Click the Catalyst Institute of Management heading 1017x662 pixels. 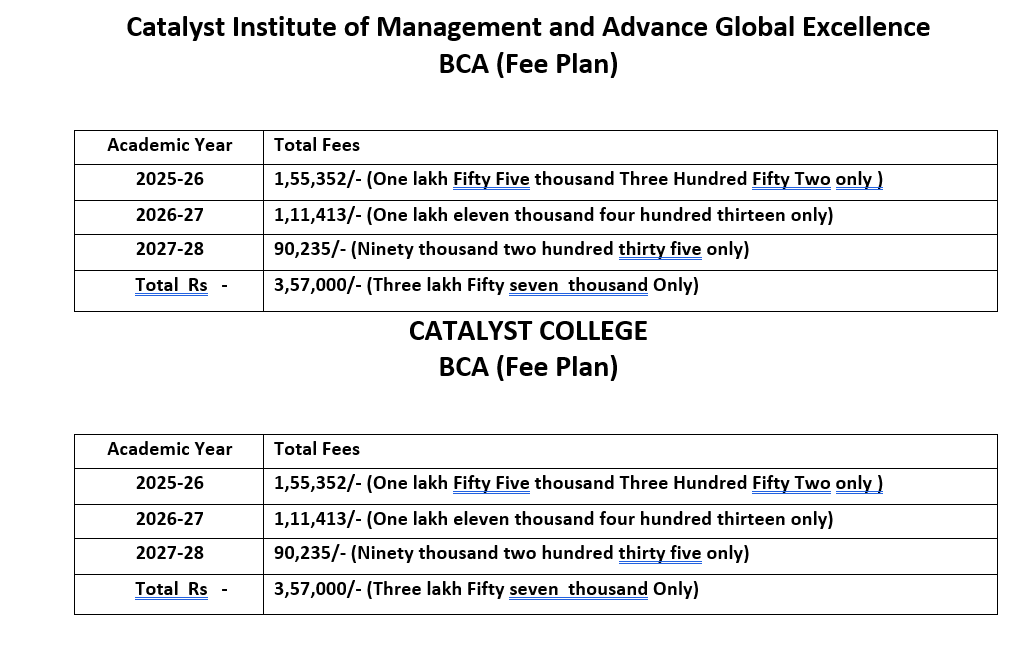pos(528,27)
